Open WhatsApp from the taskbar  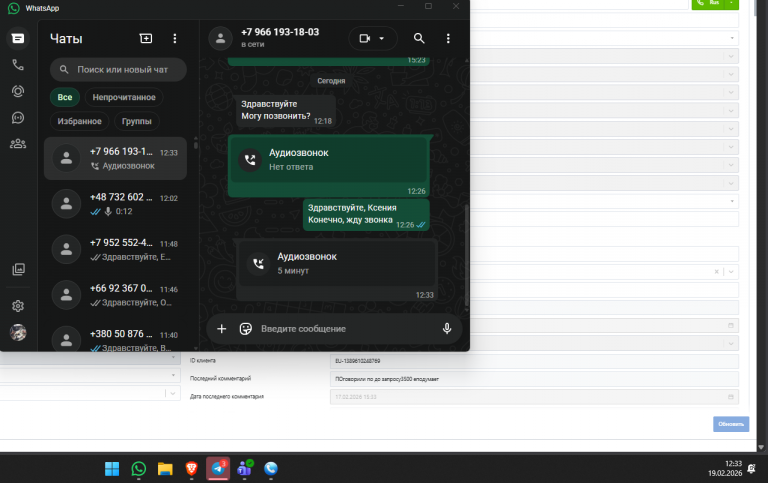click(139, 469)
